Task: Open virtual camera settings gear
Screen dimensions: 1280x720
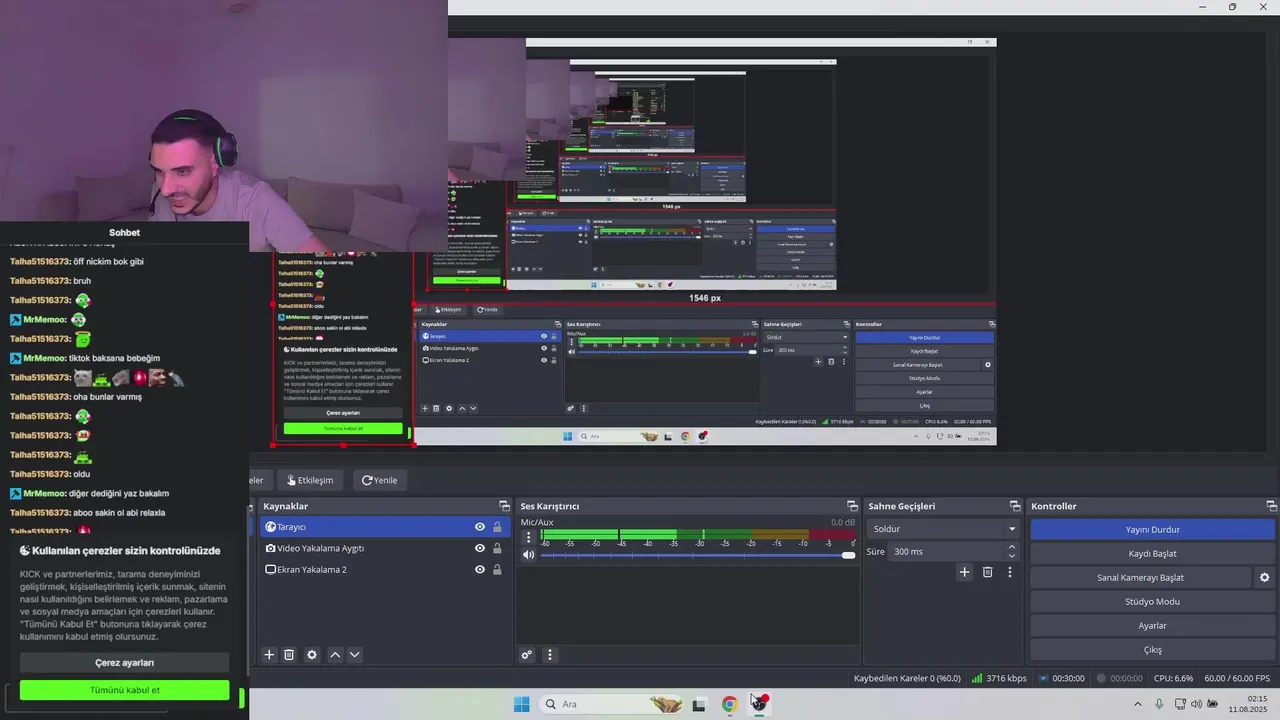Action: pyautogui.click(x=1264, y=578)
